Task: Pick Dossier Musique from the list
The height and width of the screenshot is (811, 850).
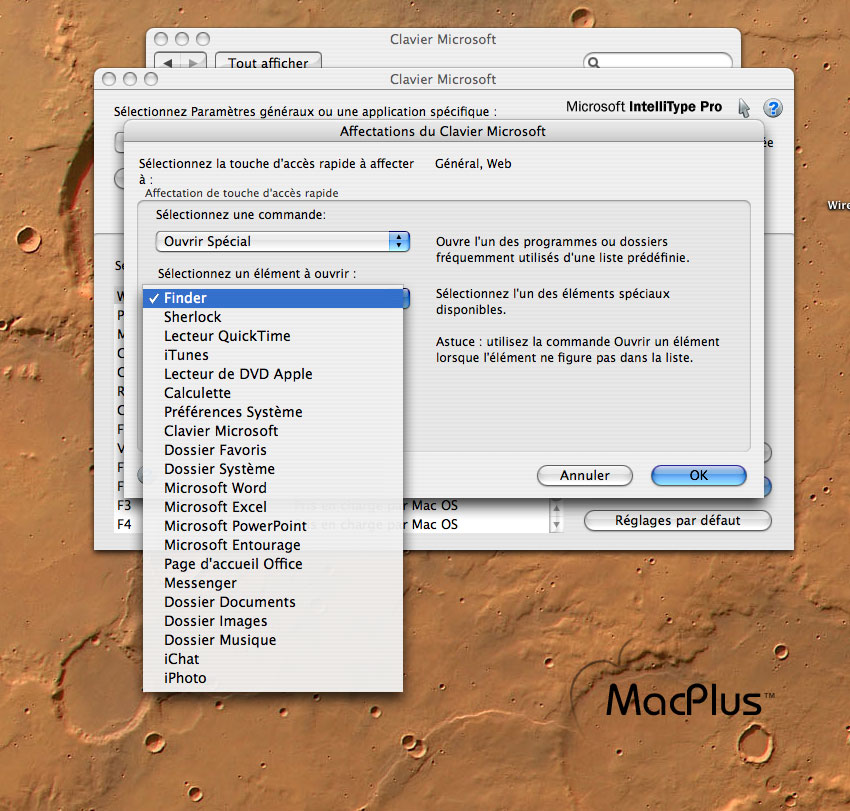Action: pyautogui.click(x=273, y=640)
